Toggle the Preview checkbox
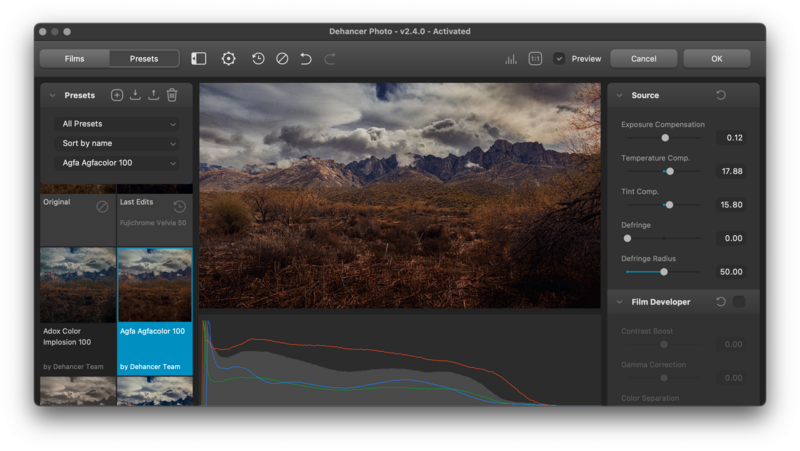Screen dimensions: 800x451 (x=559, y=59)
